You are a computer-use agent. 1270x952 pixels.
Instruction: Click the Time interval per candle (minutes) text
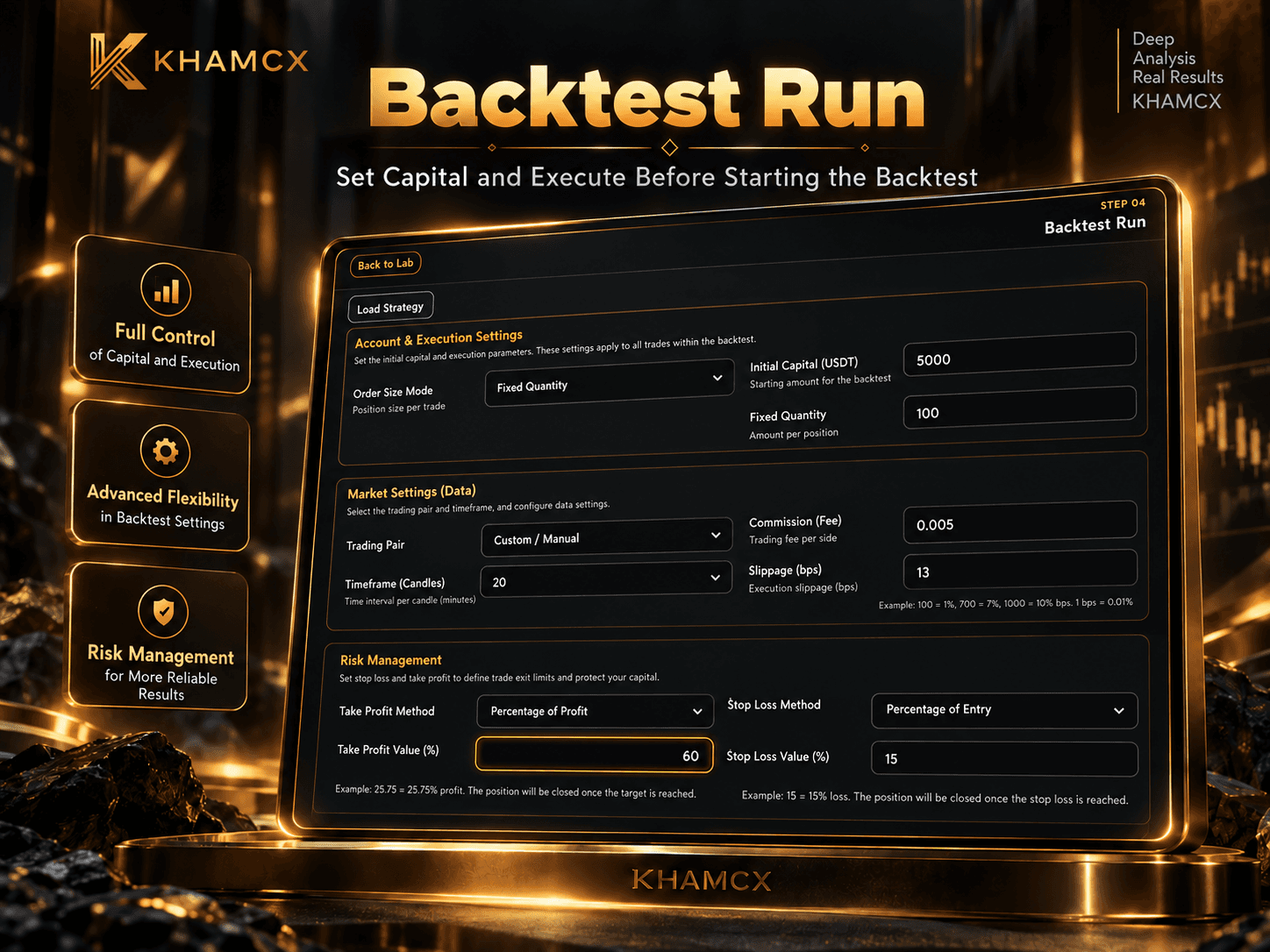410,600
